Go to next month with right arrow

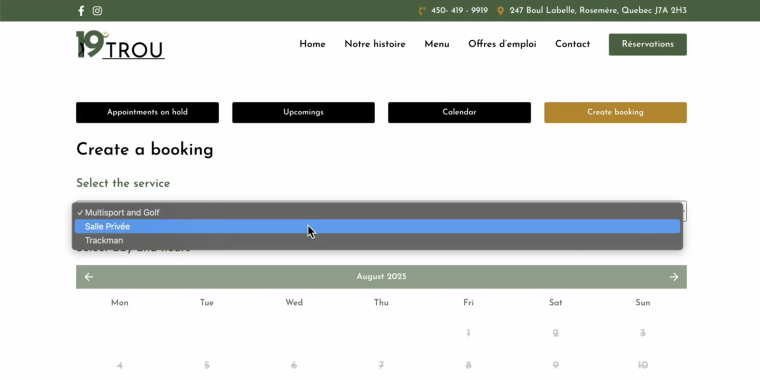tap(674, 277)
